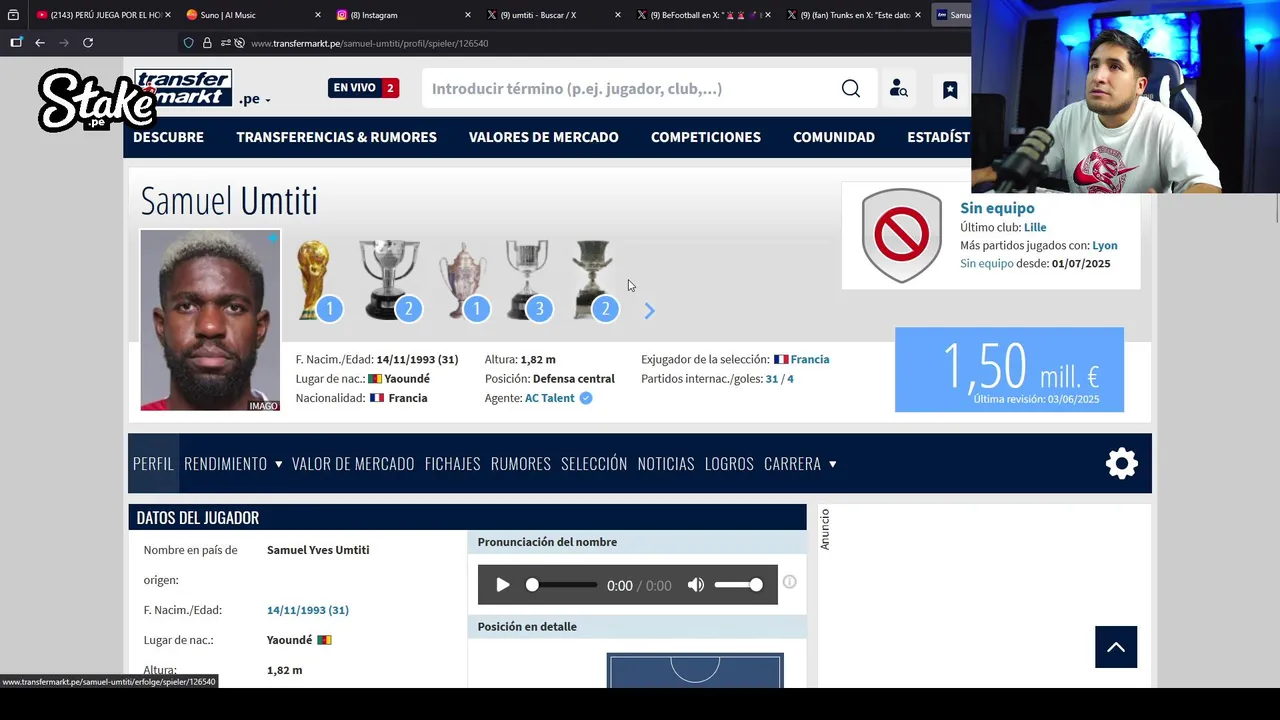Viewport: 1280px width, 720px height.
Task: Click the browser sidebar toggle icon
Action: [x=16, y=43]
